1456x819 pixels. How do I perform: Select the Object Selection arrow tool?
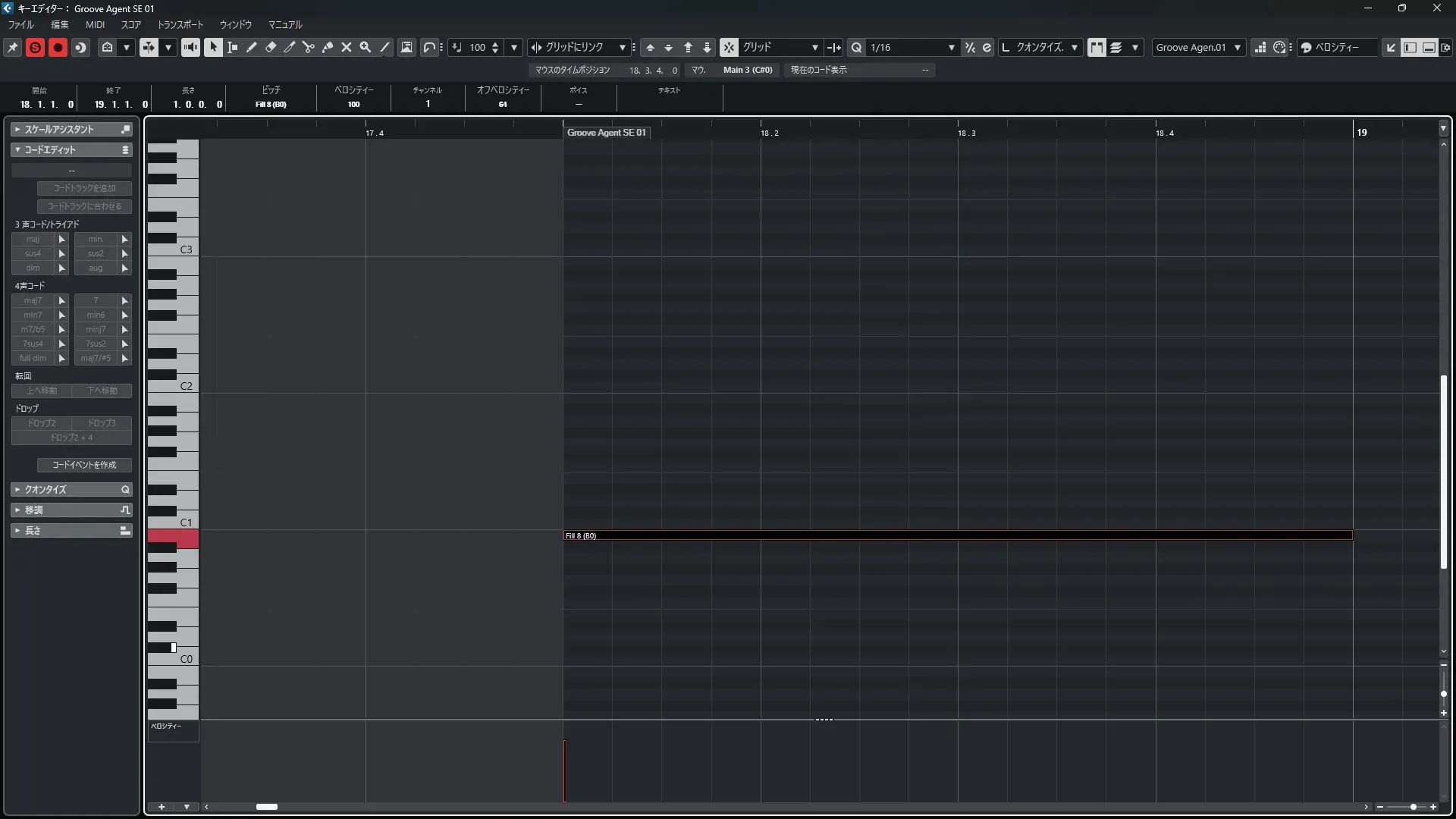coord(213,47)
